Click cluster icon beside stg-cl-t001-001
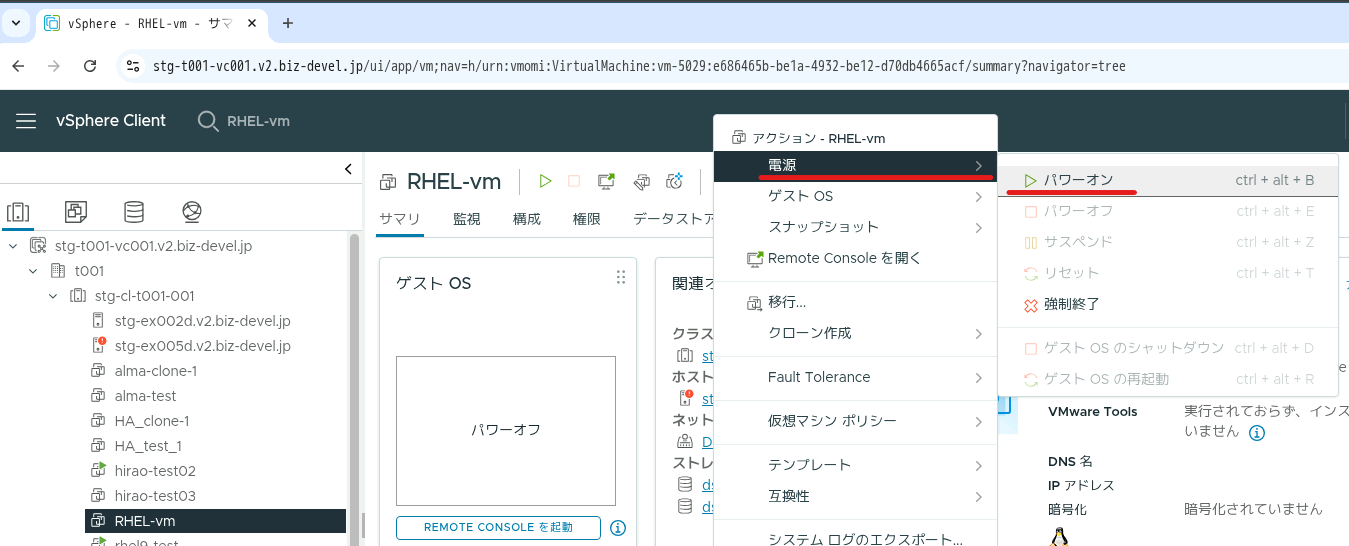 point(77,296)
